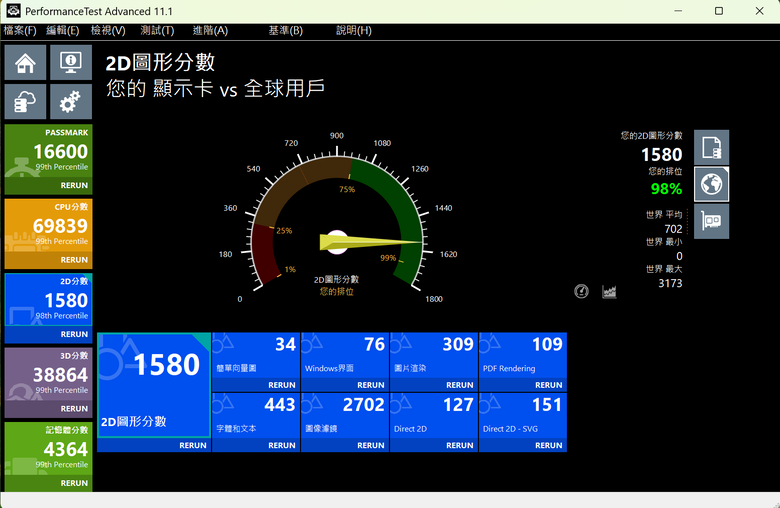Open the 測試(T) menu
Image resolution: width=780 pixels, height=508 pixels.
pos(157,30)
